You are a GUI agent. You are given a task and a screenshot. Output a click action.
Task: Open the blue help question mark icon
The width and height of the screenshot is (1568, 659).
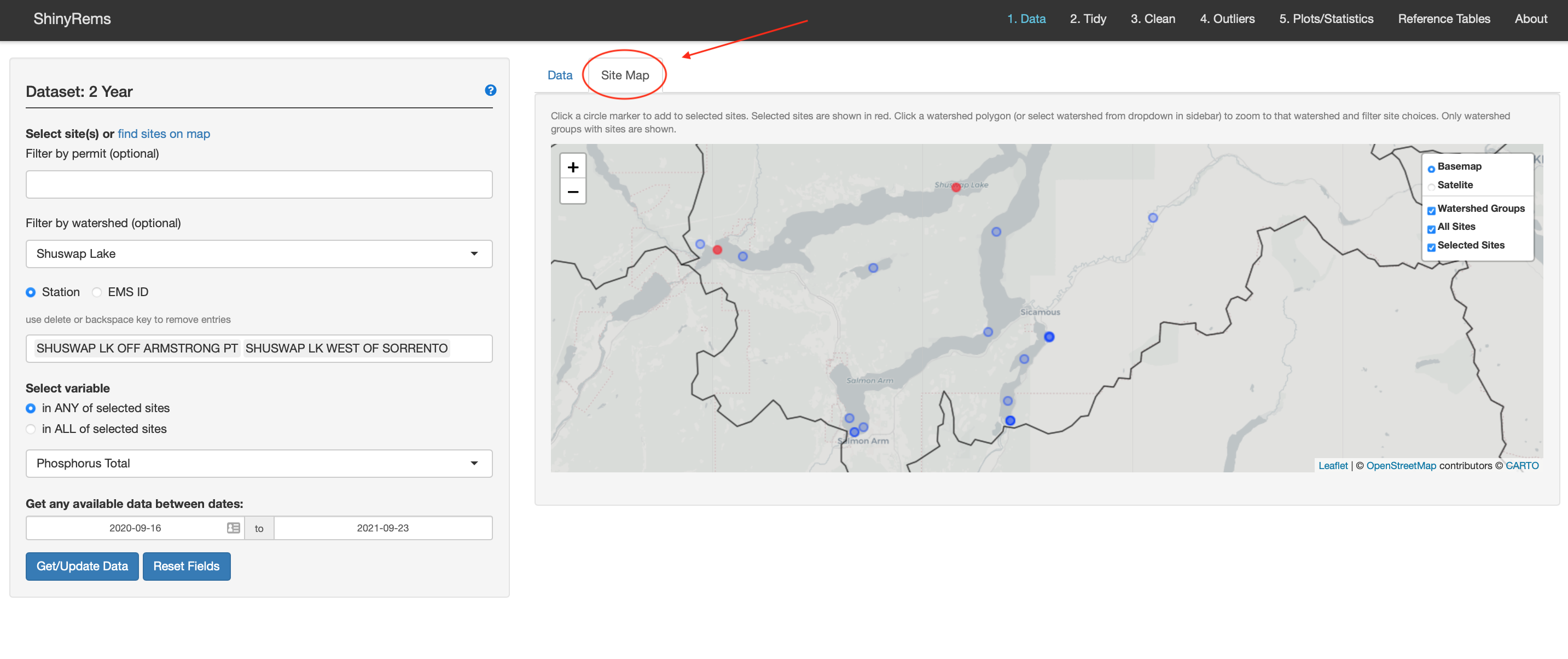click(x=490, y=90)
